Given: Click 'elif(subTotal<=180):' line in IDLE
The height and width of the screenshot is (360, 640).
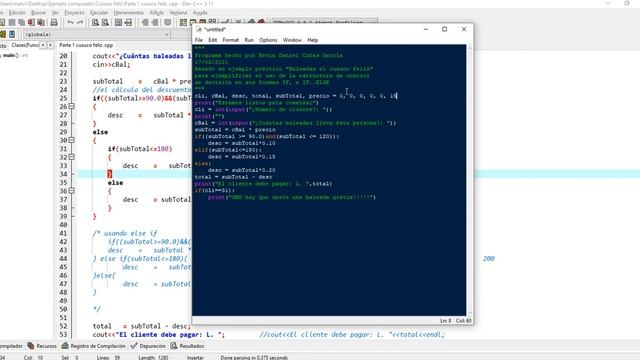Looking at the screenshot, I should (x=228, y=150).
